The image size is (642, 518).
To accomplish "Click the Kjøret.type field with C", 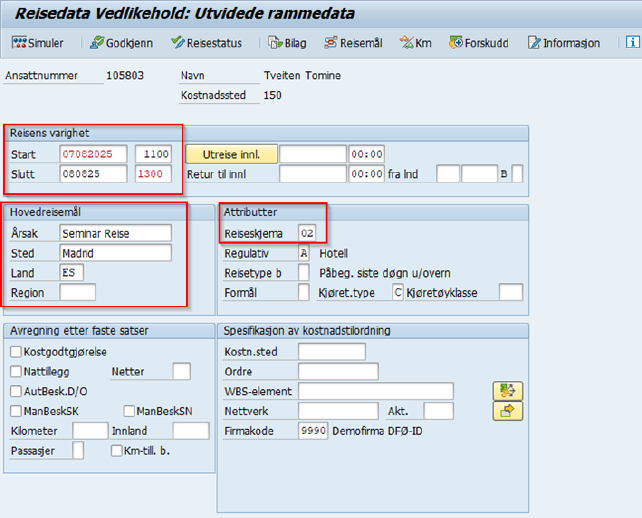I will 398,292.
